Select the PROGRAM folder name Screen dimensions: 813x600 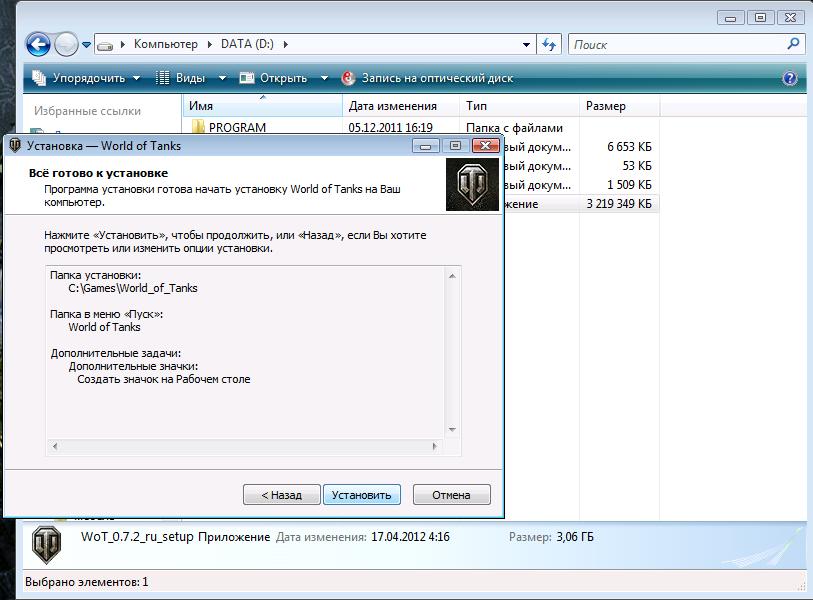point(237,128)
